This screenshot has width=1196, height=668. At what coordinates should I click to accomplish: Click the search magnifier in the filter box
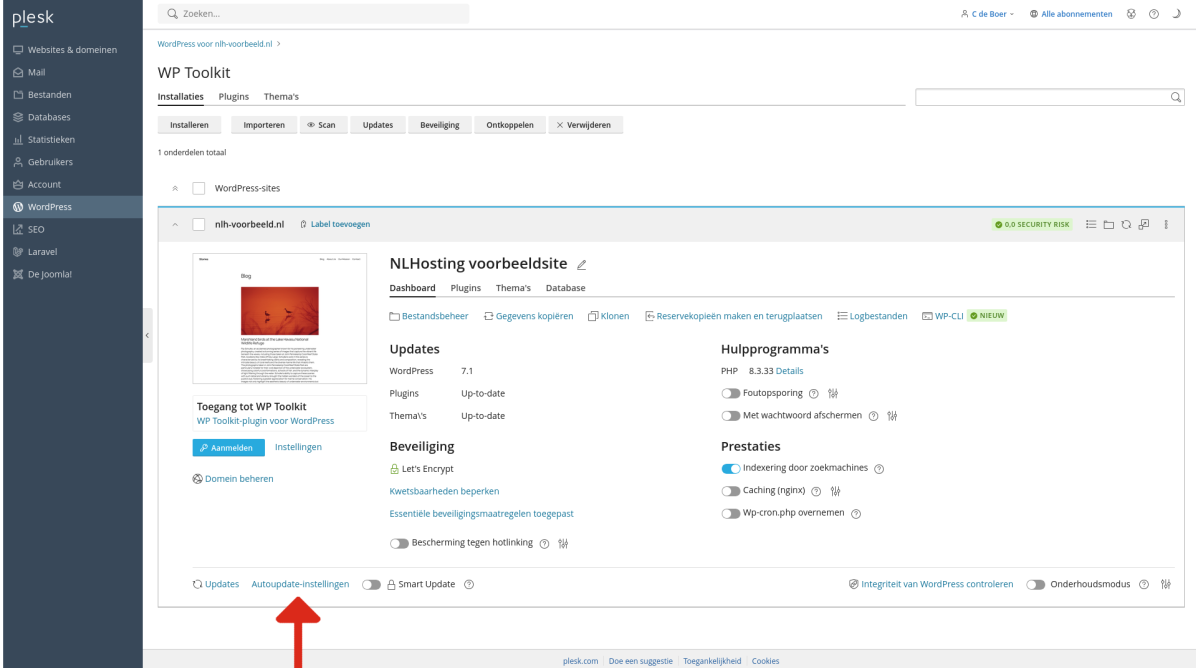click(1175, 97)
